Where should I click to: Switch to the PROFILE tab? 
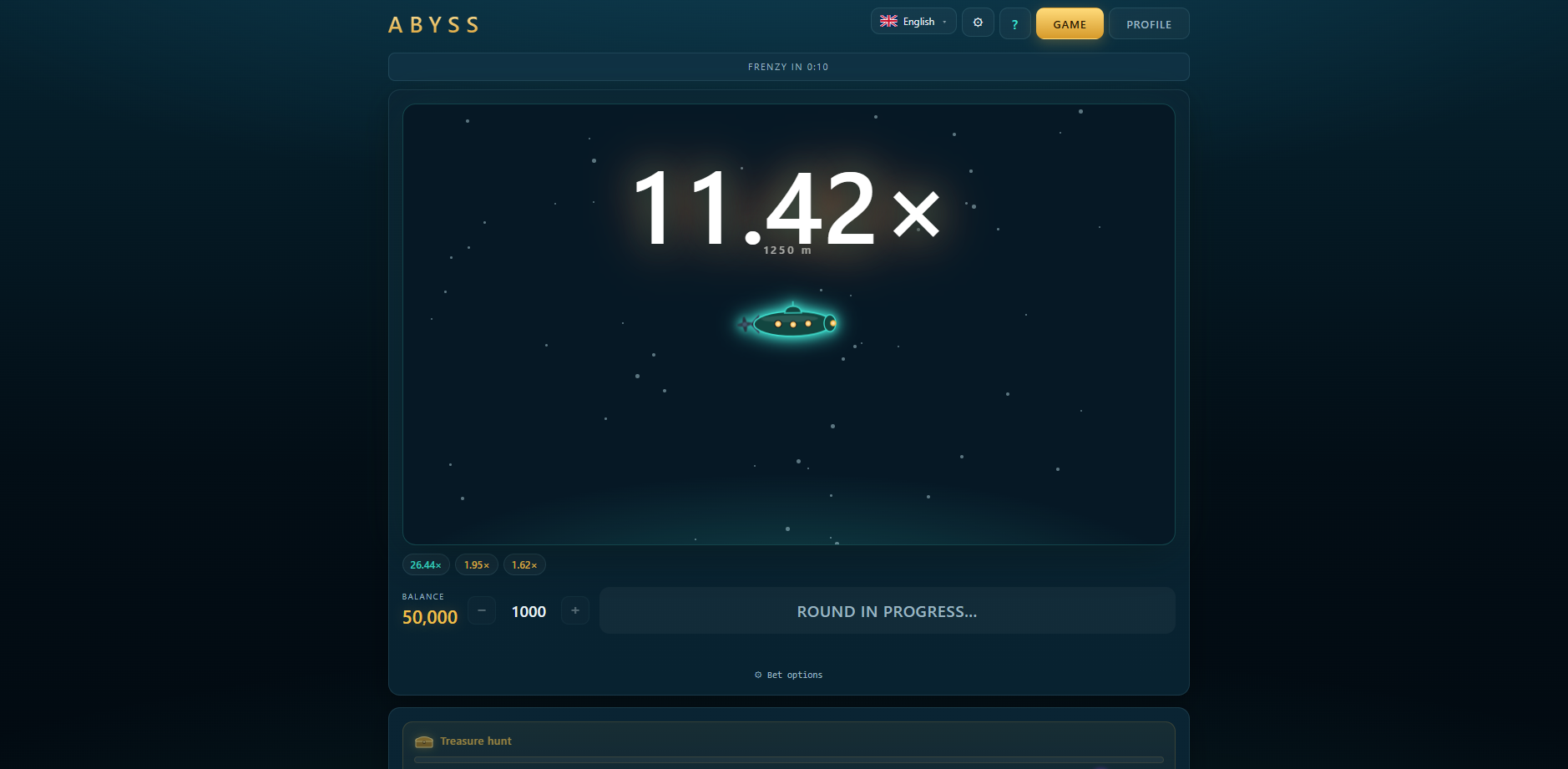[1149, 24]
